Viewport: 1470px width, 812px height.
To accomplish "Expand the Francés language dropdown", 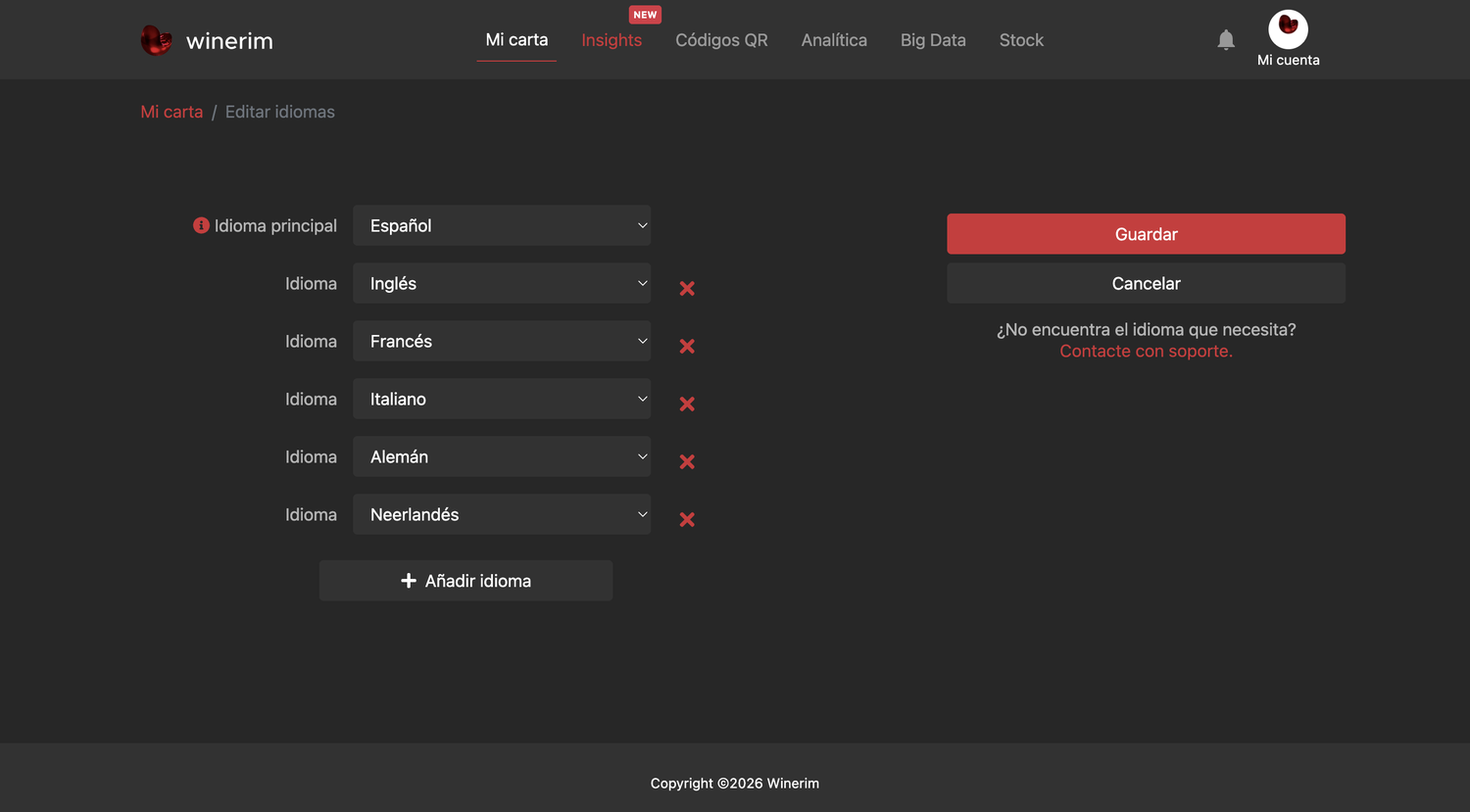I will pyautogui.click(x=502, y=341).
